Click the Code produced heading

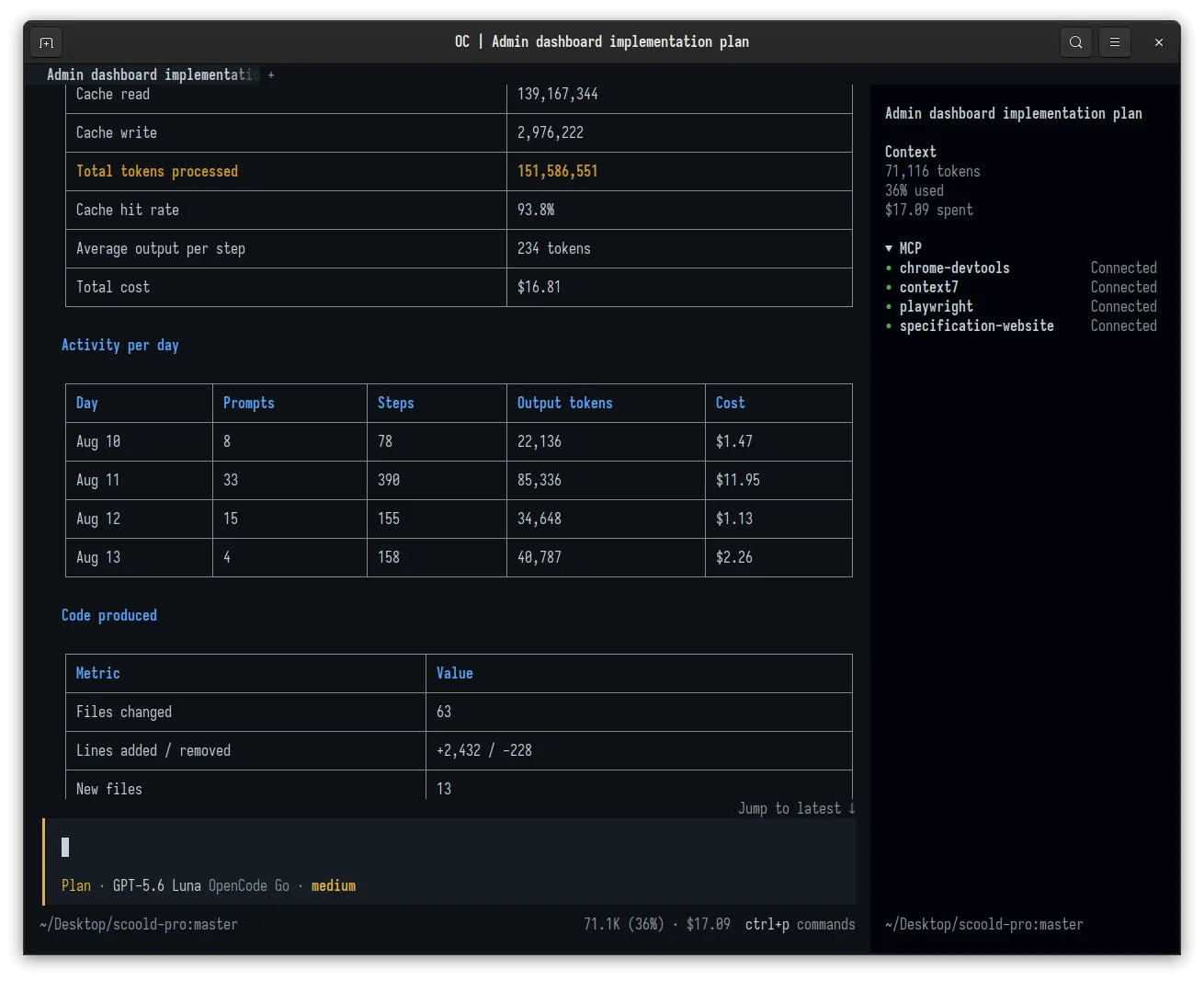click(108, 616)
